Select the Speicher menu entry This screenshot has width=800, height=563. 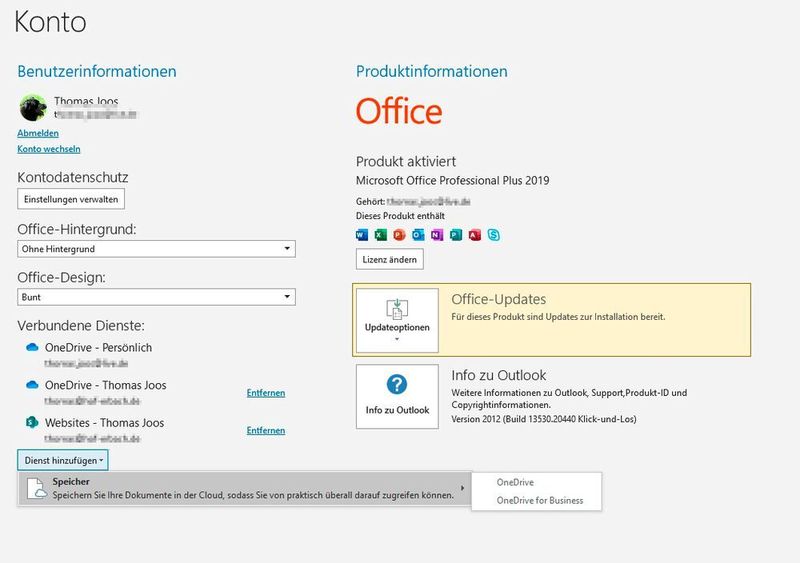point(244,488)
